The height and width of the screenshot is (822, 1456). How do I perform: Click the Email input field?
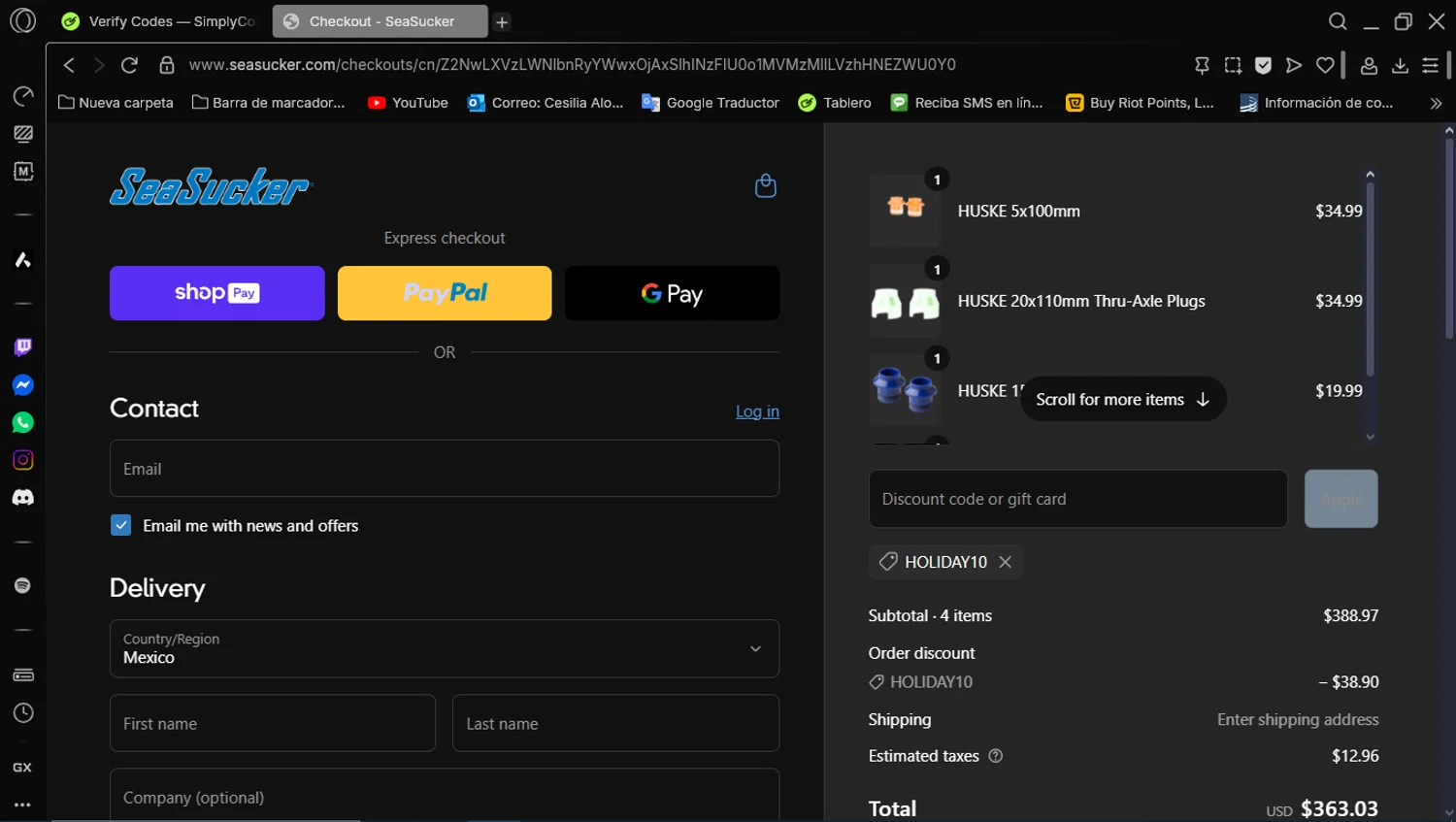(445, 469)
